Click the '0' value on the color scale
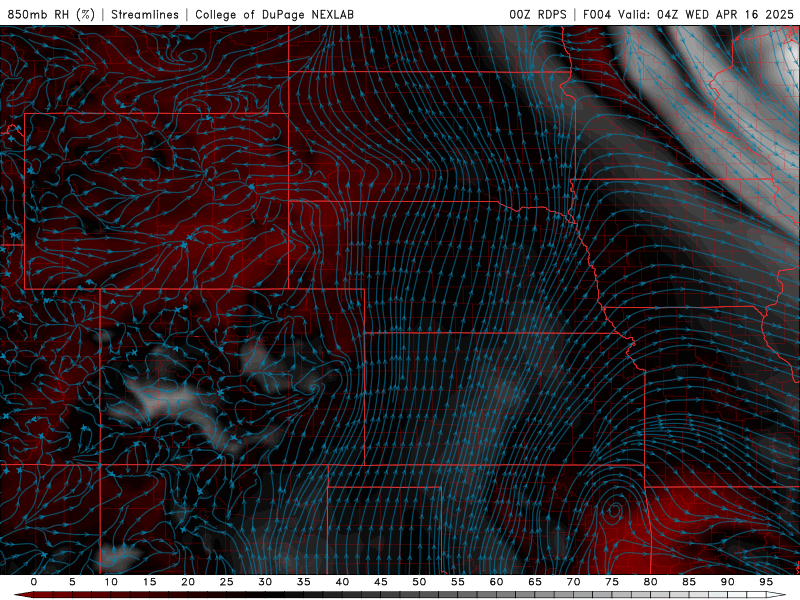The image size is (800, 600). point(34,582)
